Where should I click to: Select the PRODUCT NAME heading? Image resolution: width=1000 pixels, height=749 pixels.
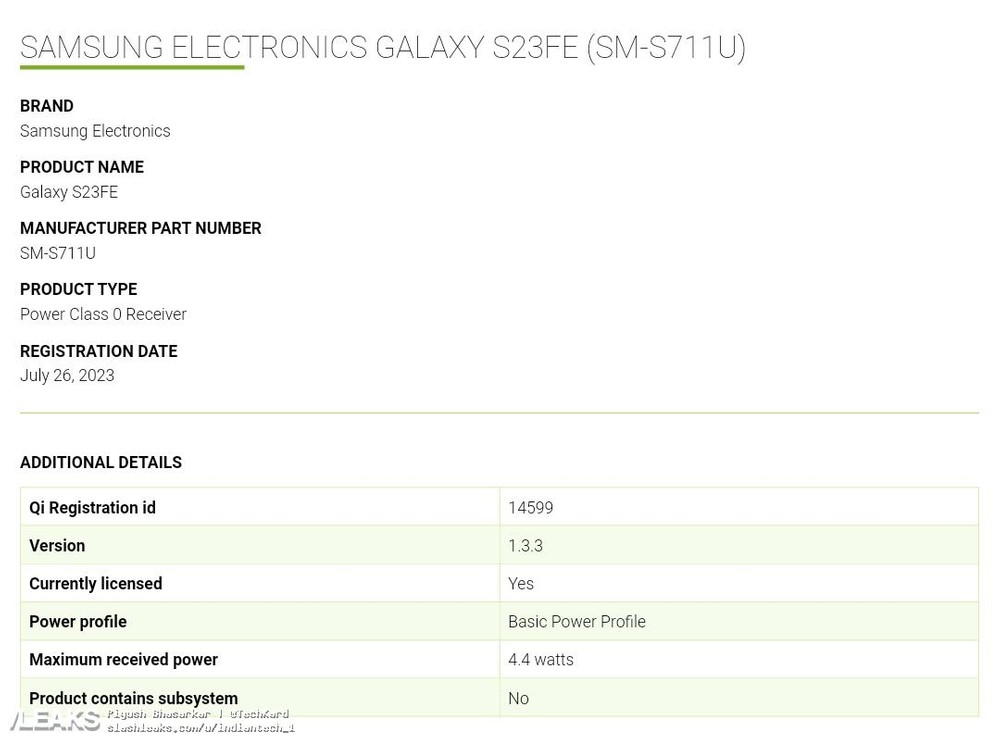pos(82,167)
